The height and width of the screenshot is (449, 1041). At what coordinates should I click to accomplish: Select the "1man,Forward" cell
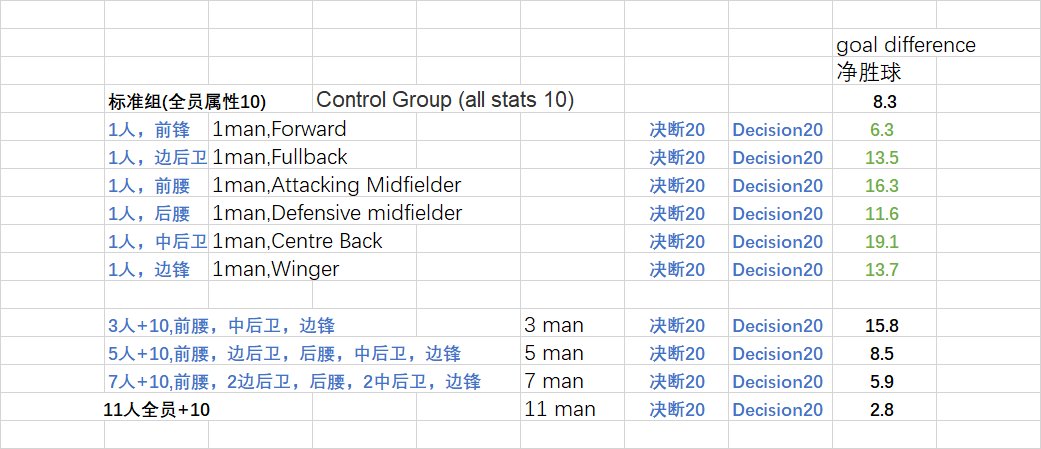click(279, 129)
